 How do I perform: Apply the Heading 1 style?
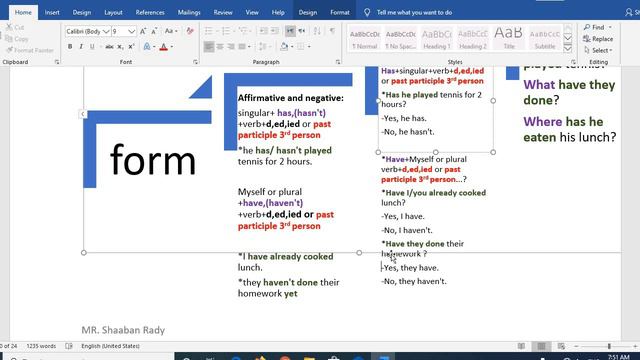(x=437, y=39)
